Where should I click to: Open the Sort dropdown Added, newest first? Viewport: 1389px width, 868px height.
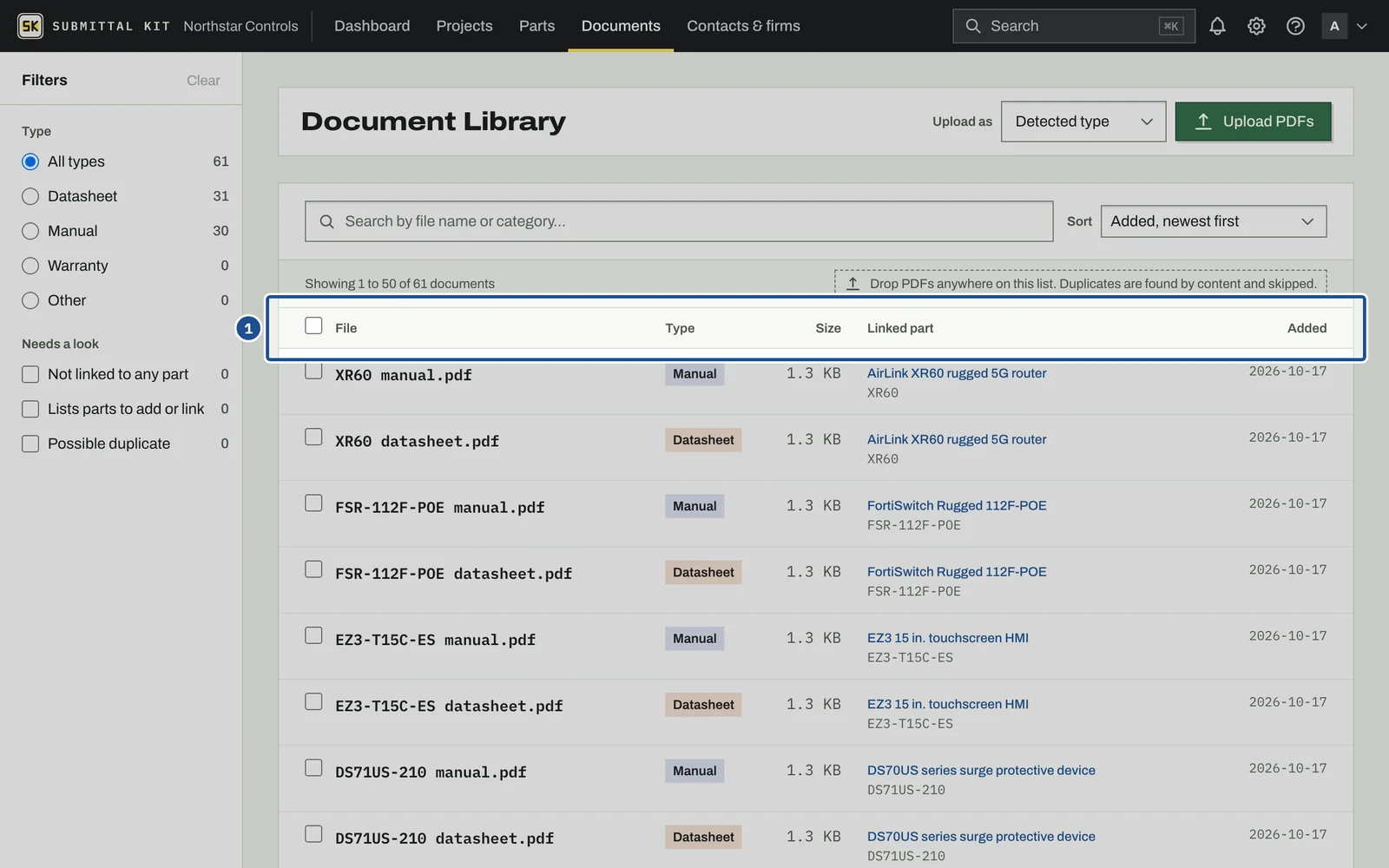coord(1214,221)
